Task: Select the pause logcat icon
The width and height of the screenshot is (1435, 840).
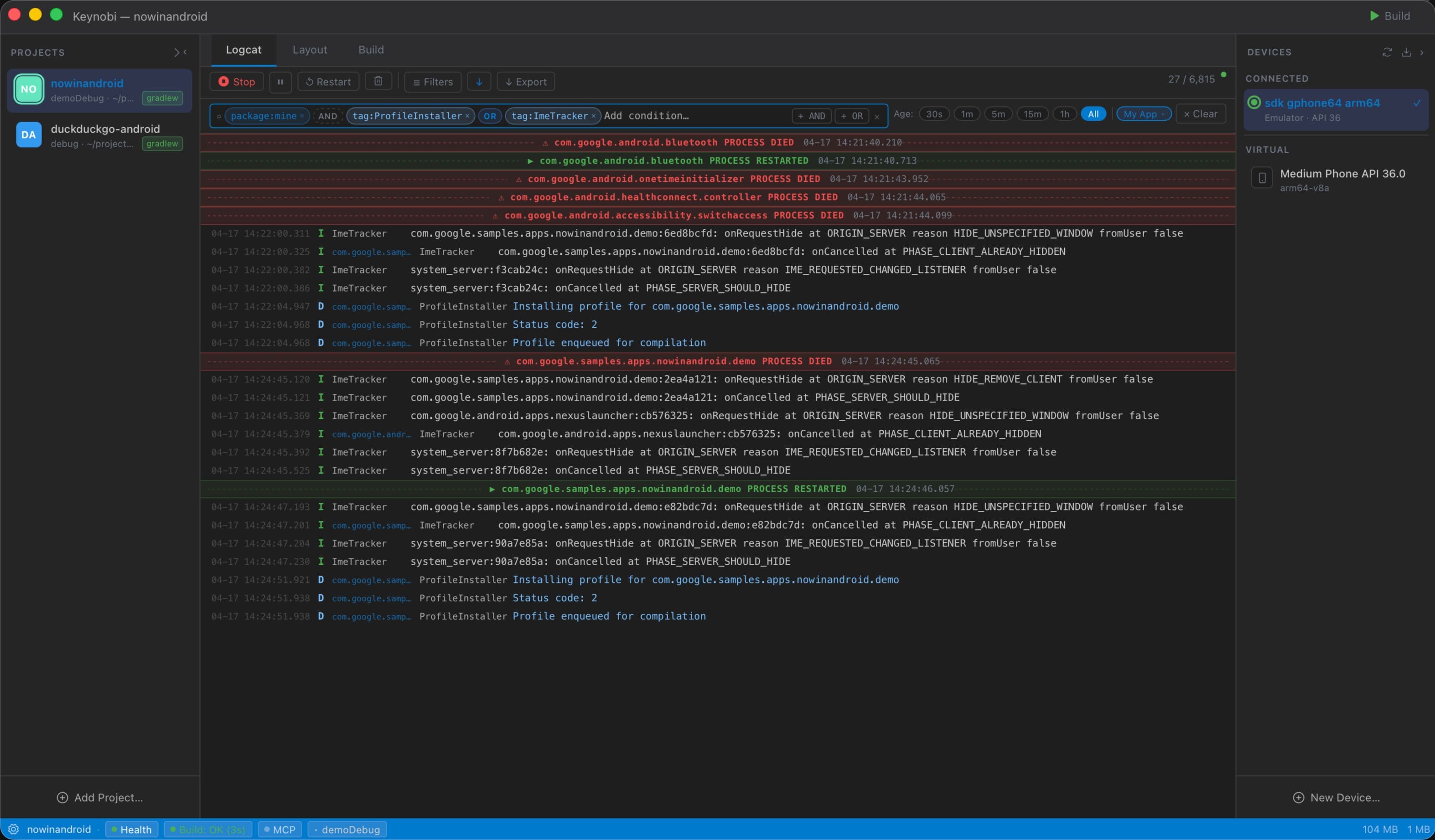Action: pyautogui.click(x=280, y=82)
